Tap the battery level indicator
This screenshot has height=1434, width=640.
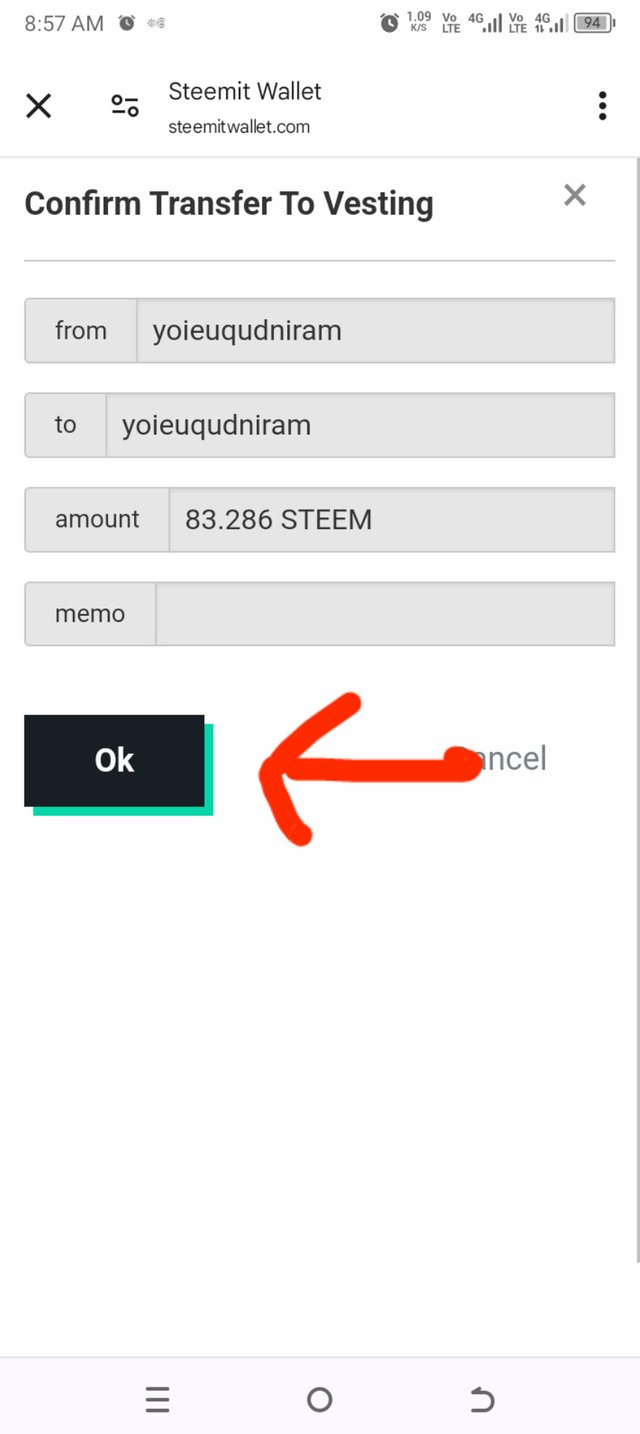coord(592,23)
